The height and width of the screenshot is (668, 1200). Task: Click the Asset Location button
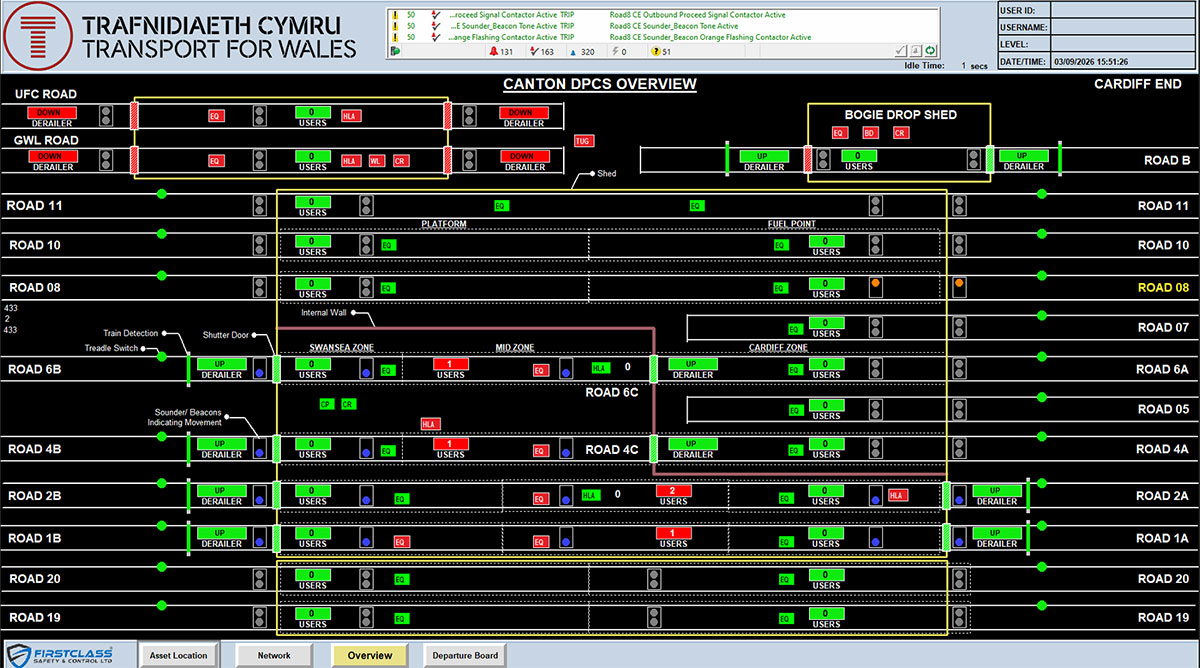(179, 656)
